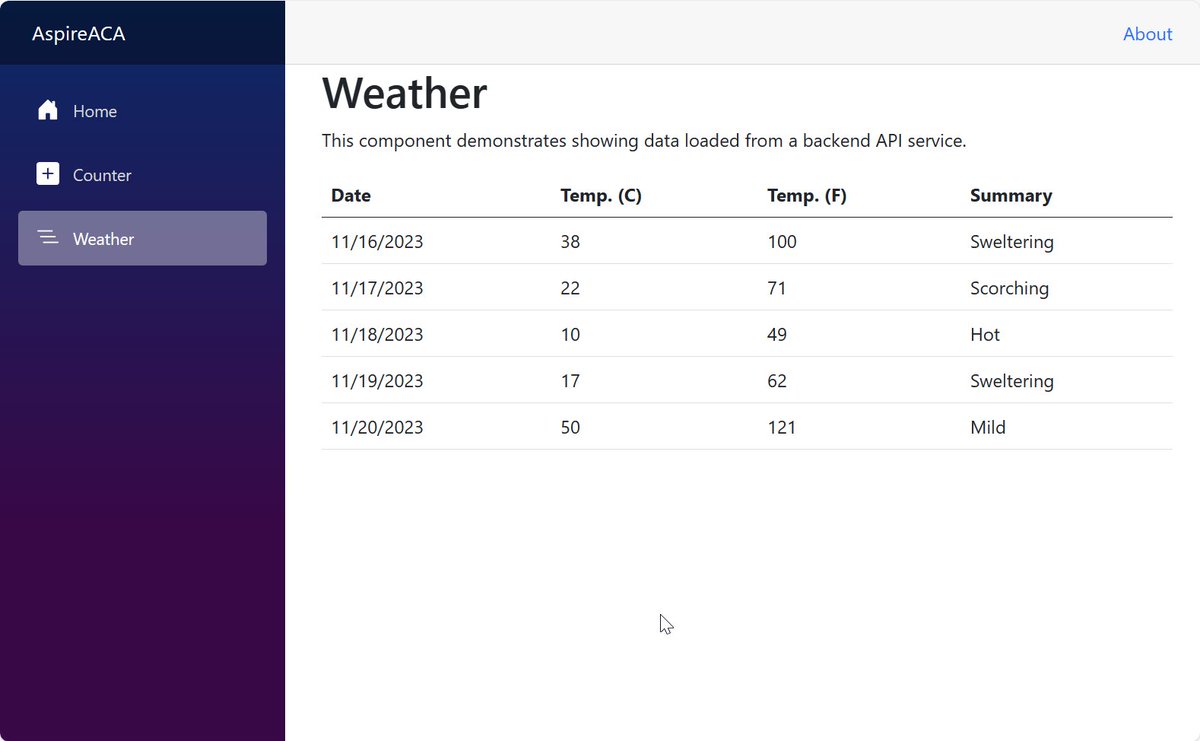Select the row dated 11/16/2023
The width and height of the screenshot is (1200, 741).
[x=377, y=241]
